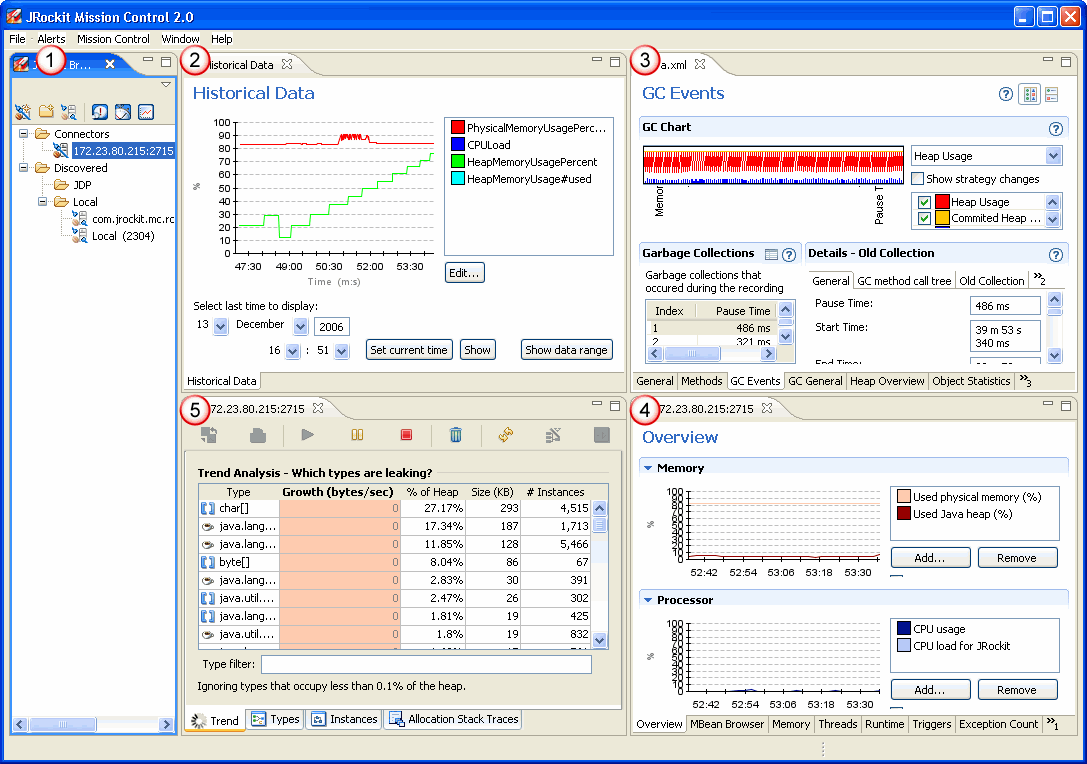Click red PhysicalMemoryUsagePerc legend swatch

click(x=458, y=128)
